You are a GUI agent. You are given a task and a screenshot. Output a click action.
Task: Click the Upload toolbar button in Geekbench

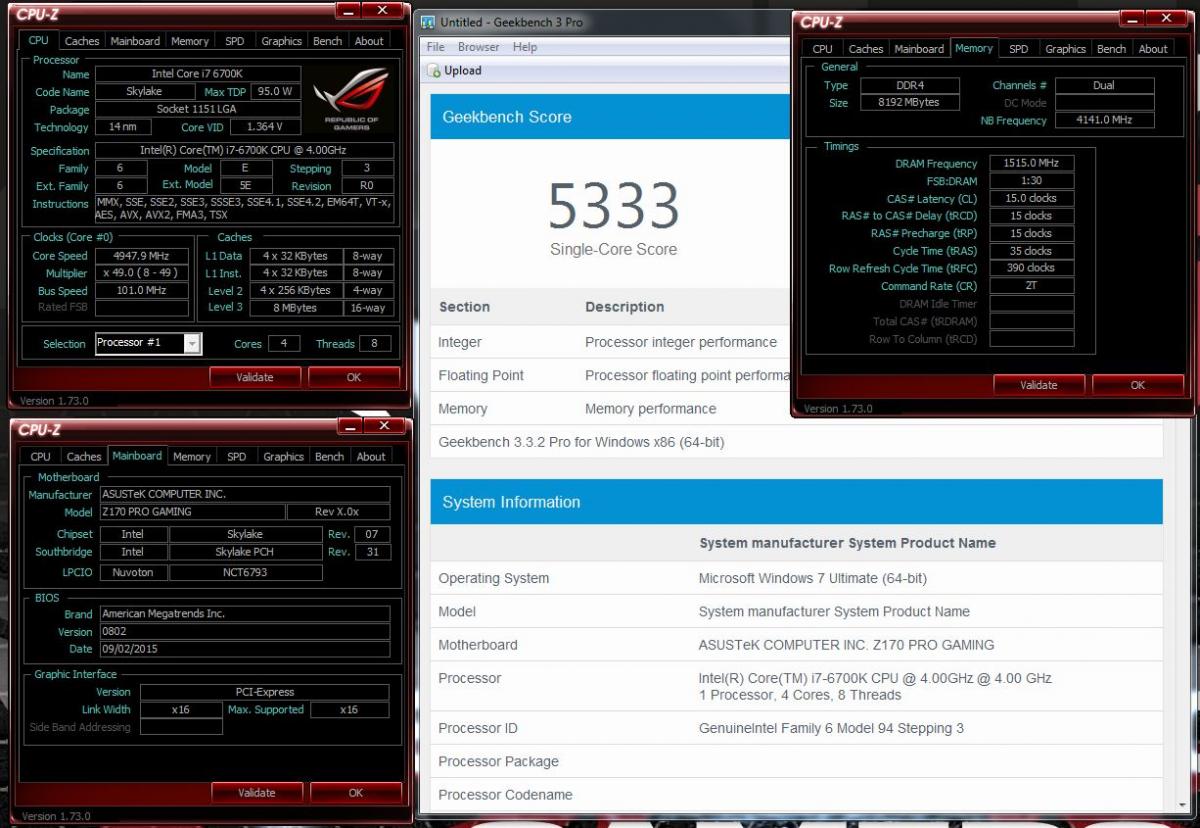pos(455,71)
